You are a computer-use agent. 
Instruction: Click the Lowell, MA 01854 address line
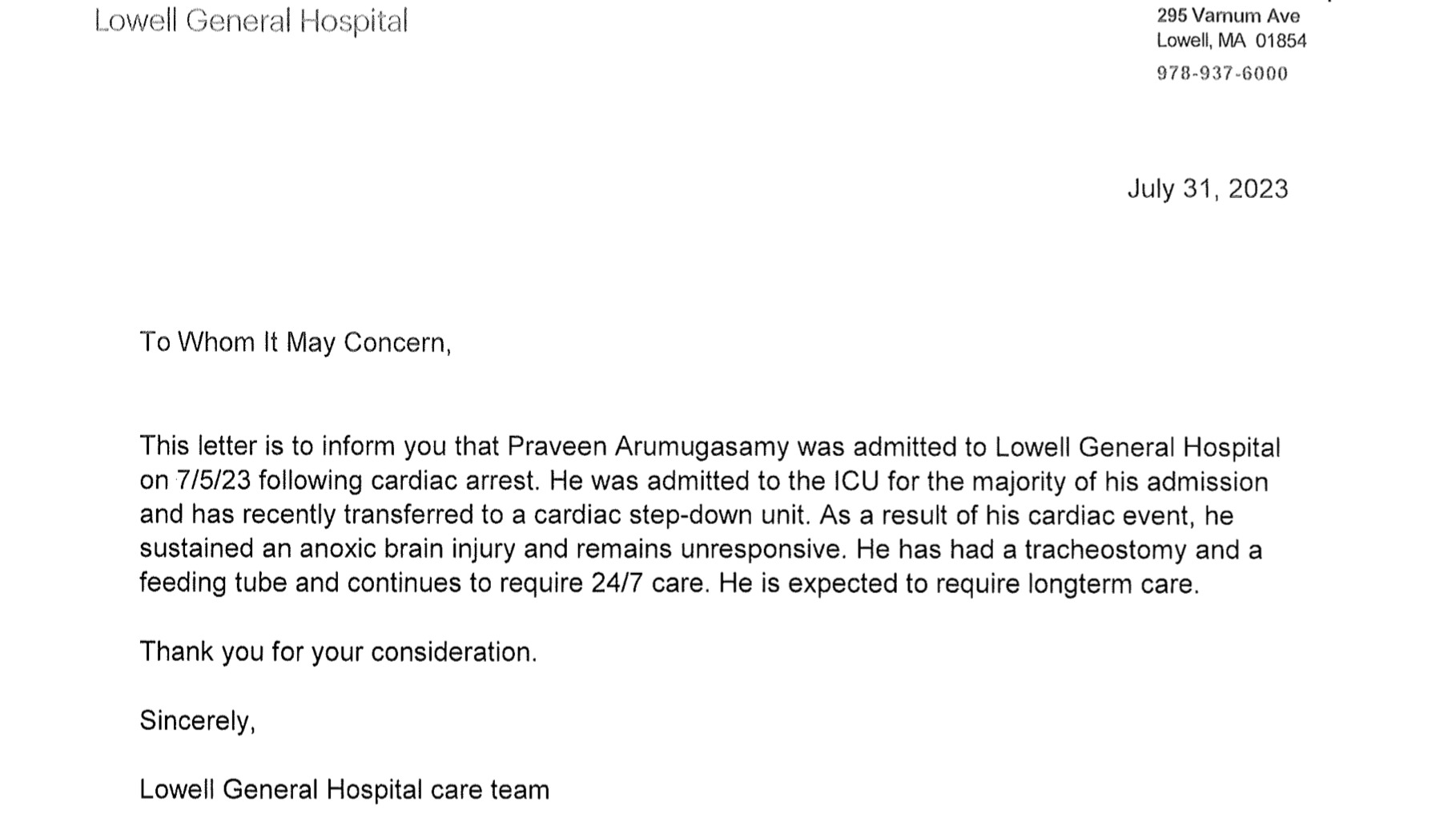1230,41
